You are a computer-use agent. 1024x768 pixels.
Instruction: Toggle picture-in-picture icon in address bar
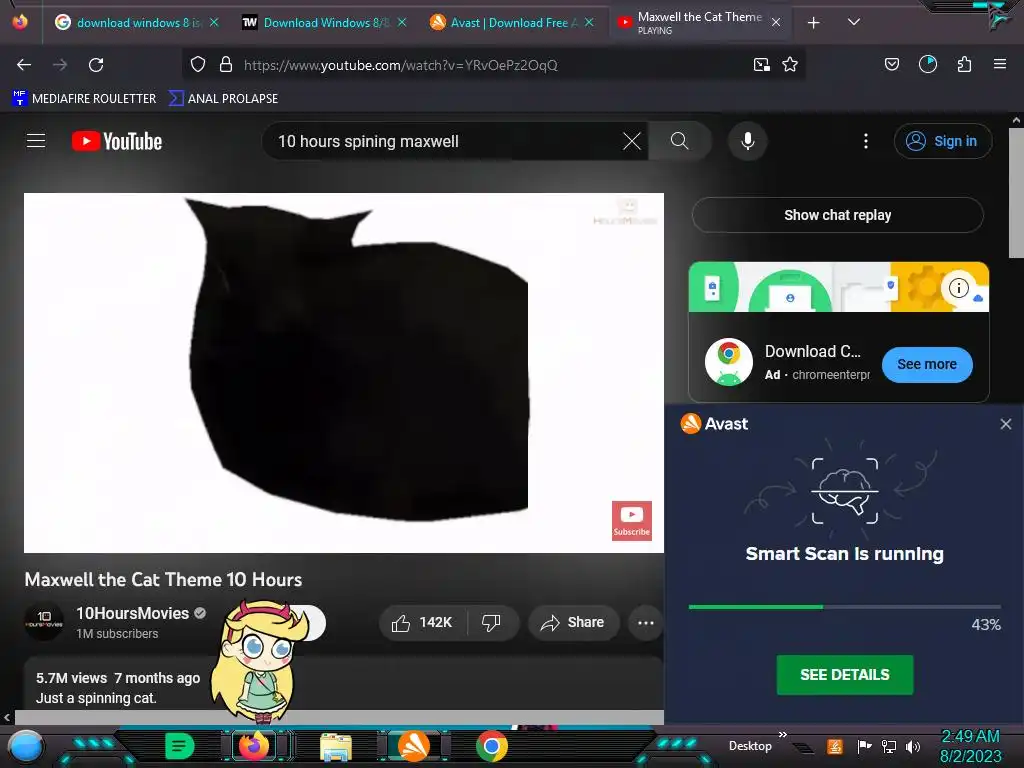761,65
